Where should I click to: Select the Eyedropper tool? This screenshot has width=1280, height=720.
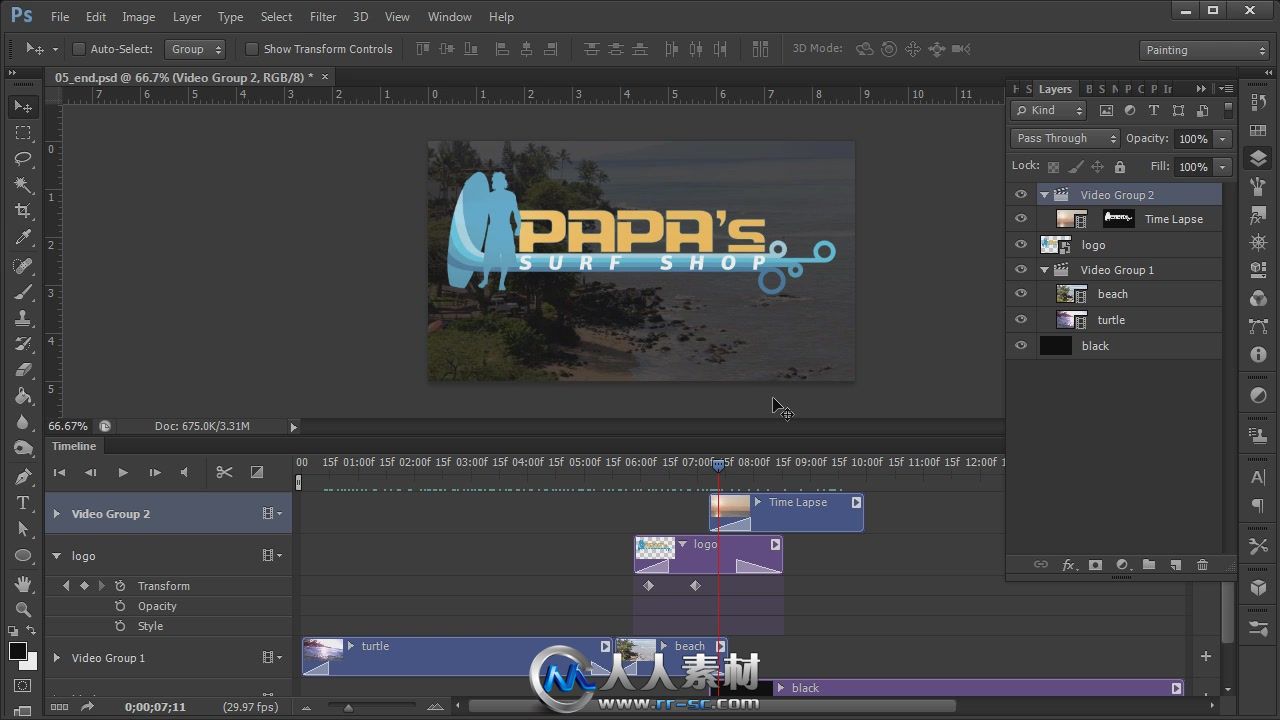coord(23,237)
